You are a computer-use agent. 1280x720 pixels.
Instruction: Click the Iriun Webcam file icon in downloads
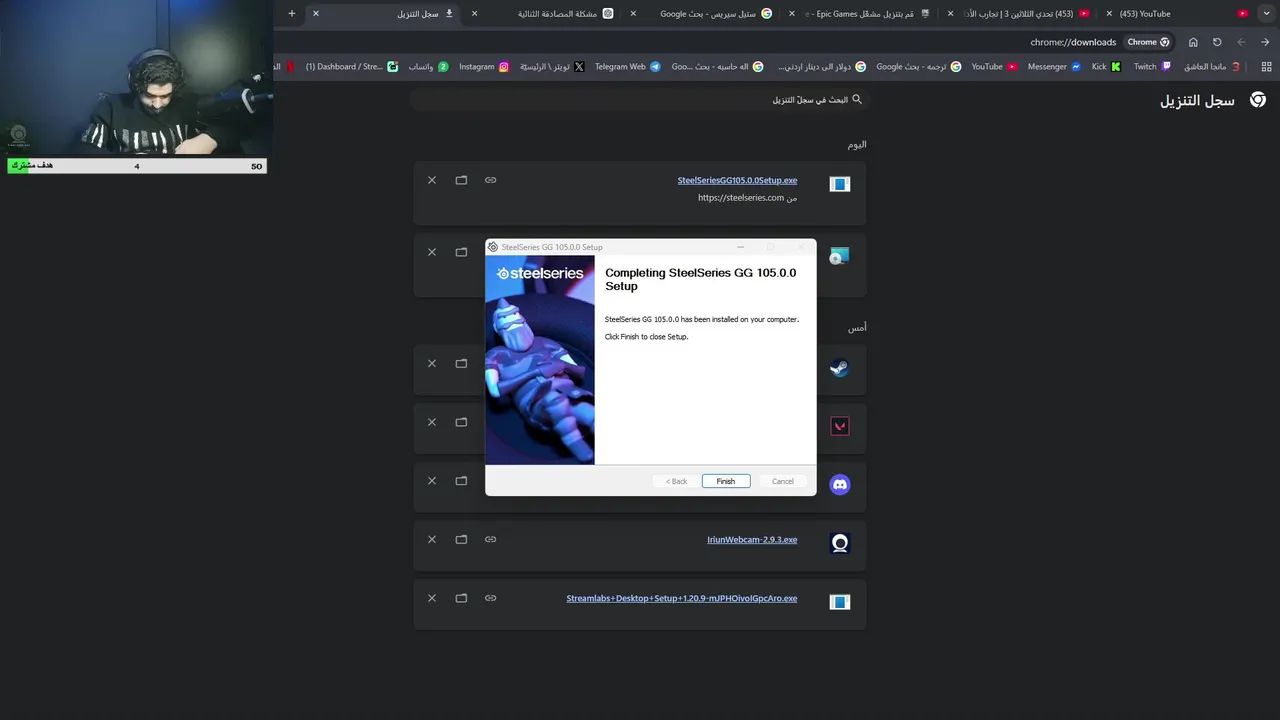click(x=839, y=543)
